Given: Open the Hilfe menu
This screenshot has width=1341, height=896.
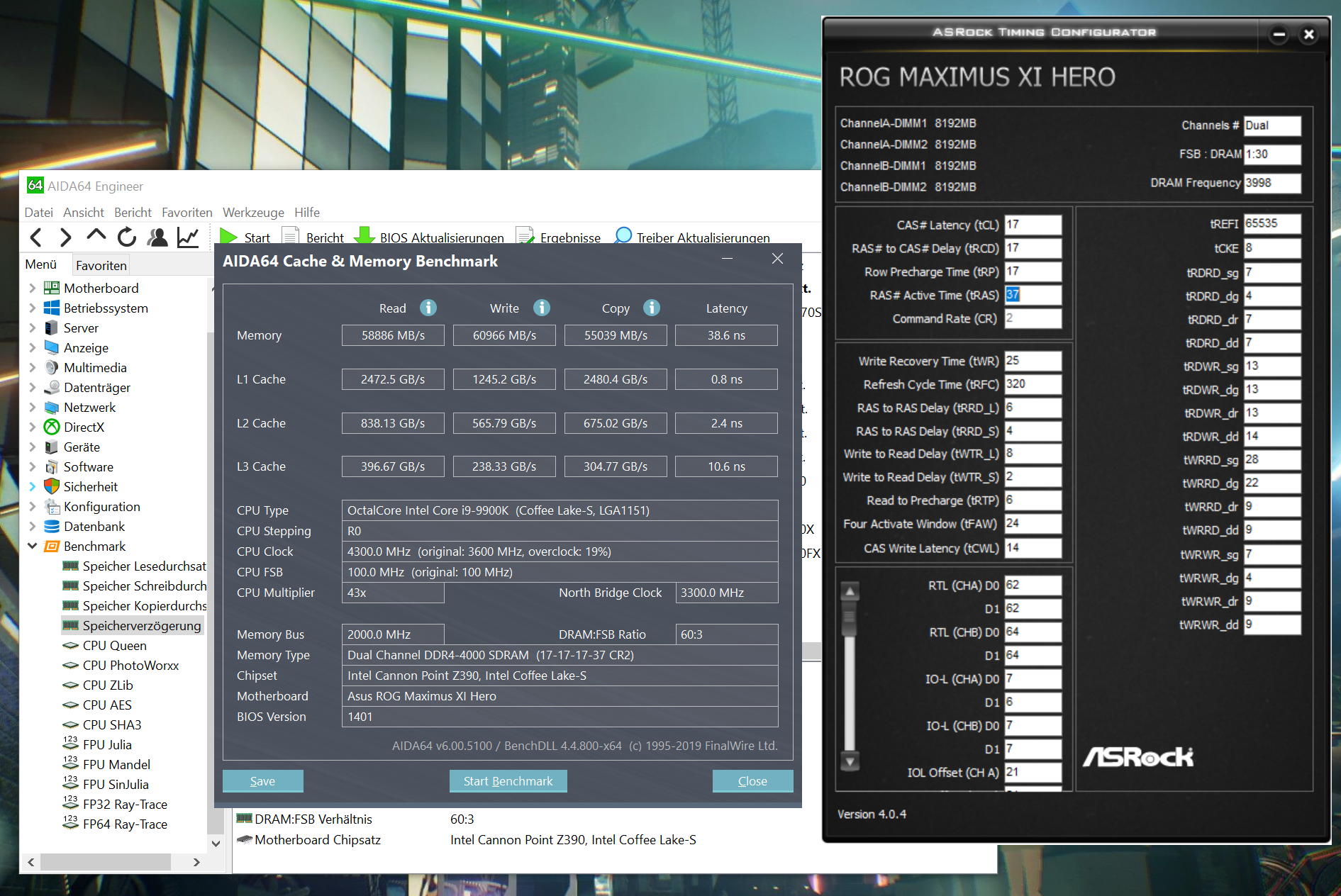Looking at the screenshot, I should click(307, 213).
